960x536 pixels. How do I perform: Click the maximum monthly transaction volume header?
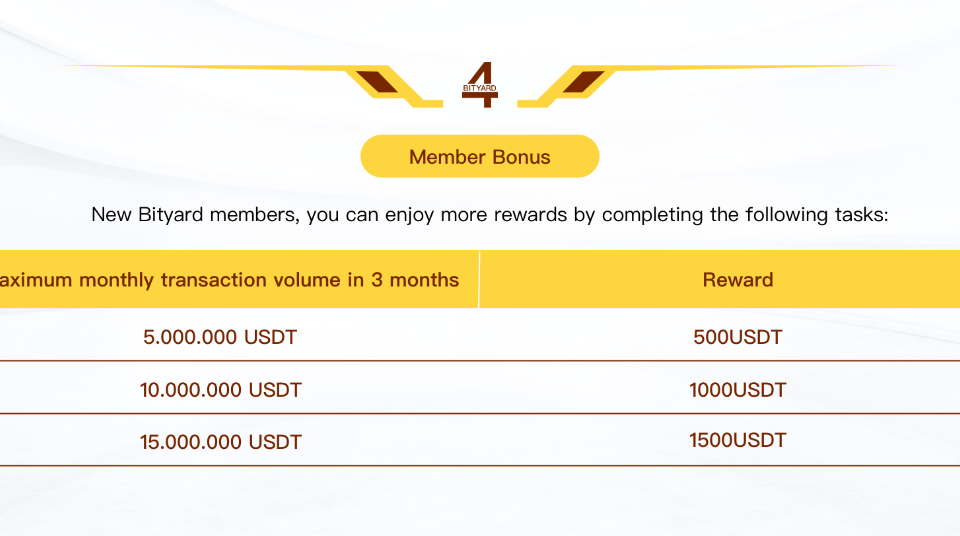tap(229, 280)
